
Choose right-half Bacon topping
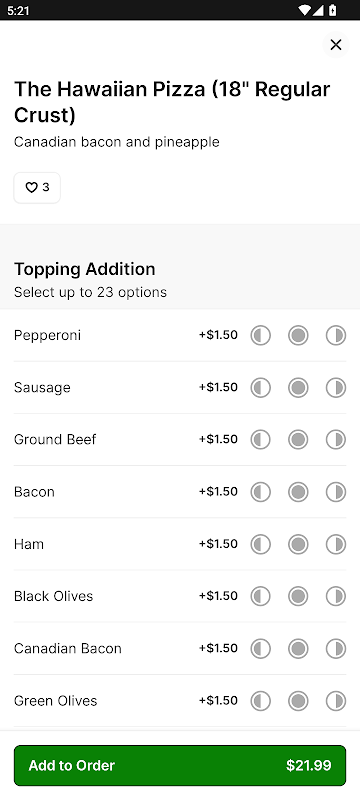(336, 492)
